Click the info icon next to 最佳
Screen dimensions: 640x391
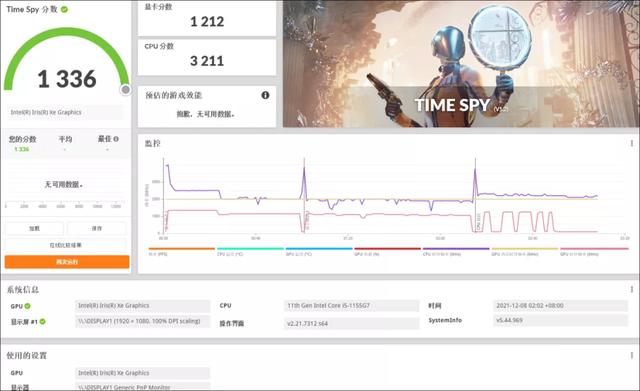[116, 139]
